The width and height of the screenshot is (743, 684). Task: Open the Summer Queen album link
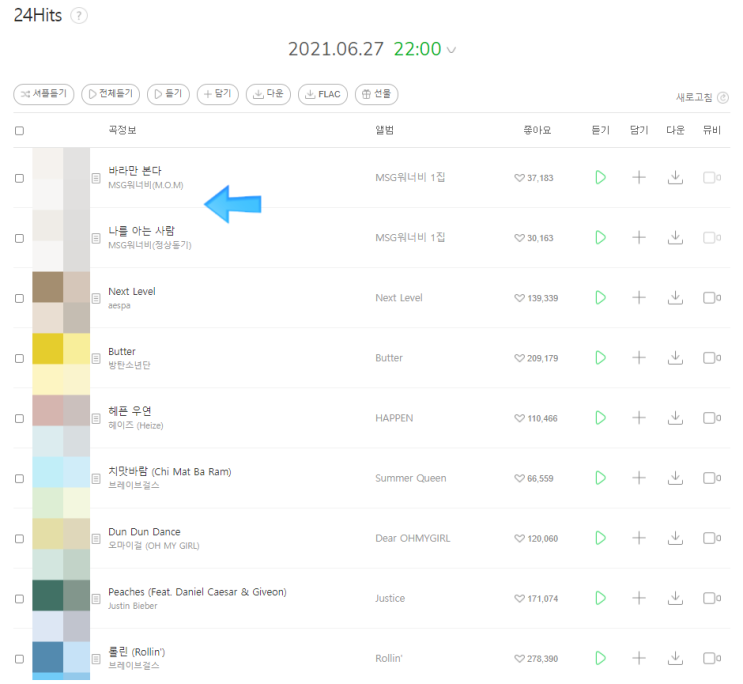click(411, 478)
